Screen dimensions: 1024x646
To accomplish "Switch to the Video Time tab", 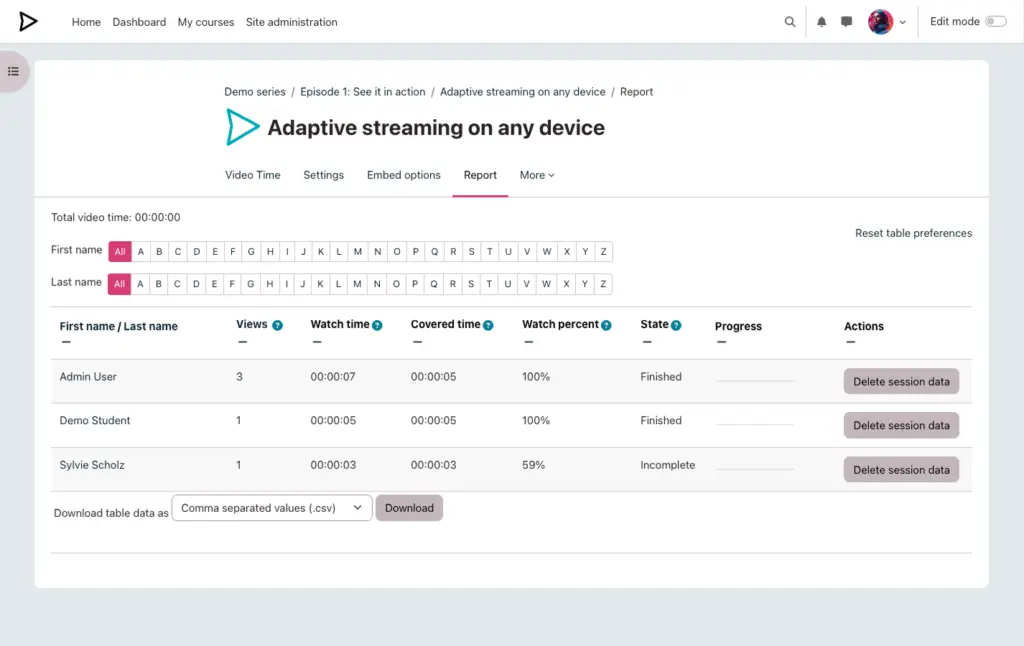I will coord(253,175).
